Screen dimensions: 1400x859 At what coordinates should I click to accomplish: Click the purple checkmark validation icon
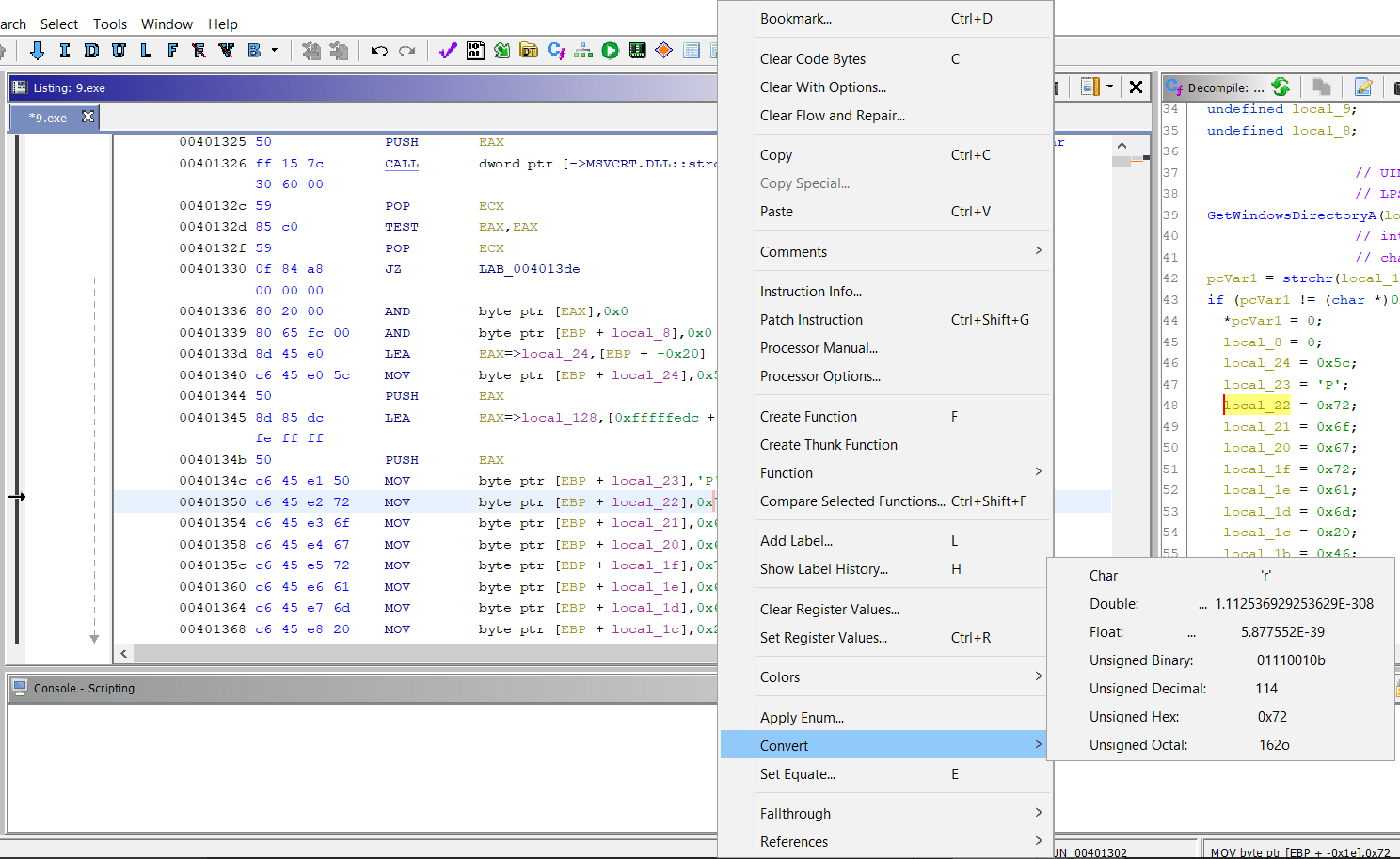click(446, 50)
